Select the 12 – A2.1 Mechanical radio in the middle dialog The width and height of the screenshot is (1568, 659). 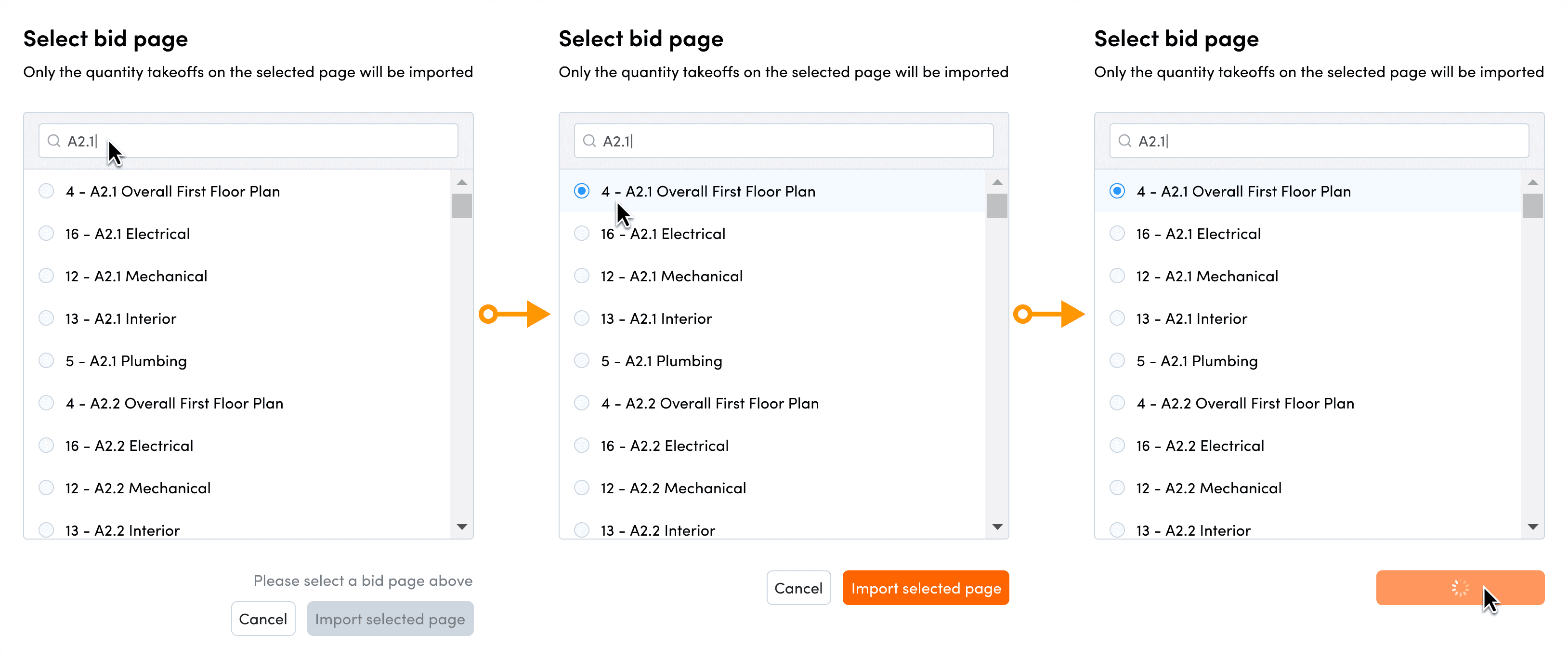[582, 276]
